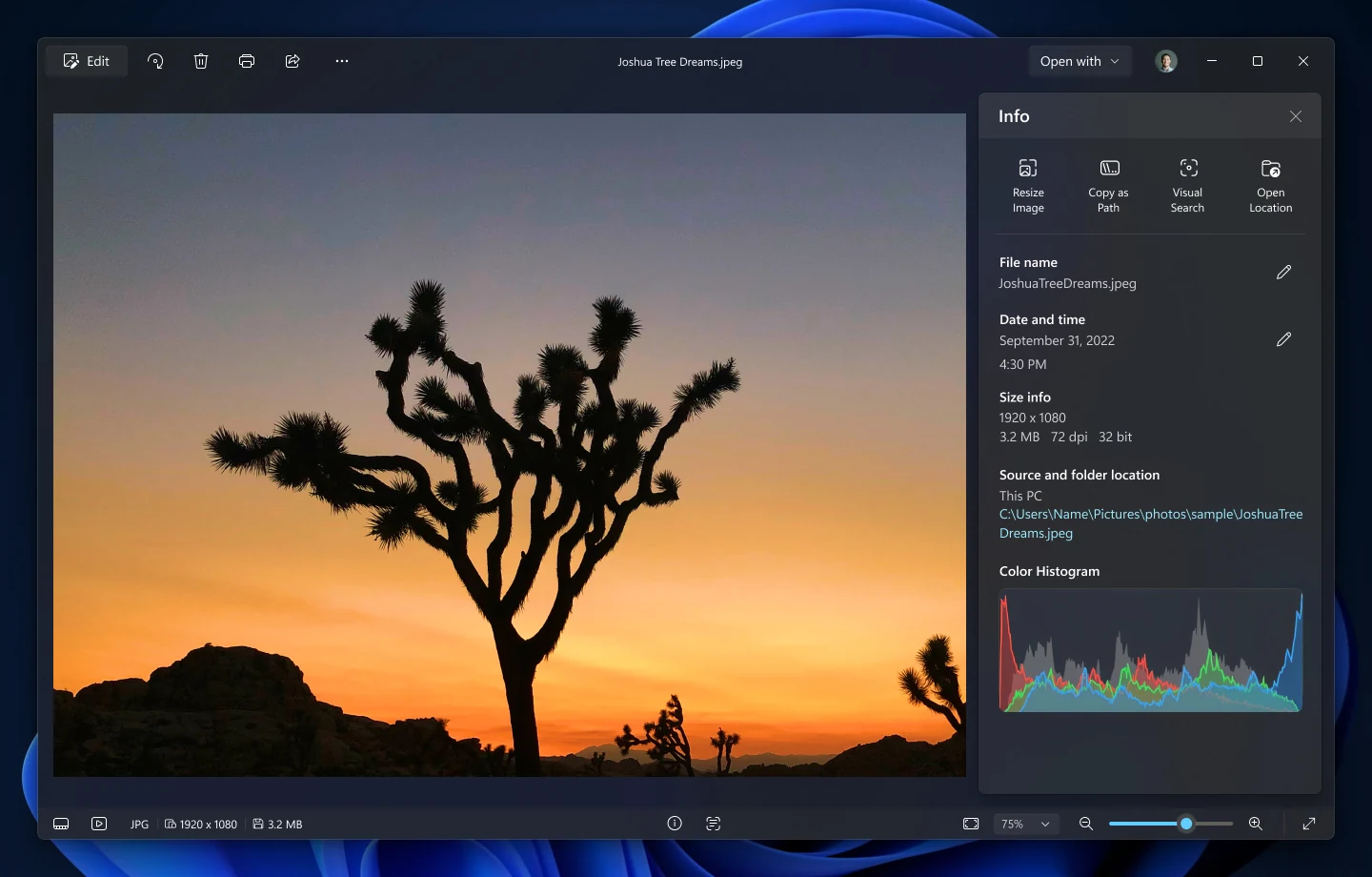The image size is (1372, 877).
Task: Print the photo using the printer icon
Action: (247, 61)
